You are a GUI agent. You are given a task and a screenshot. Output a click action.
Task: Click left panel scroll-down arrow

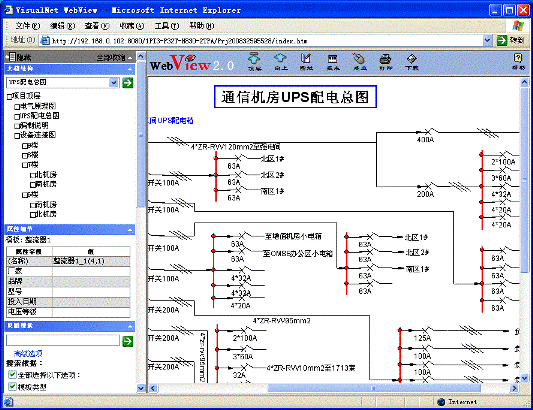(x=141, y=388)
